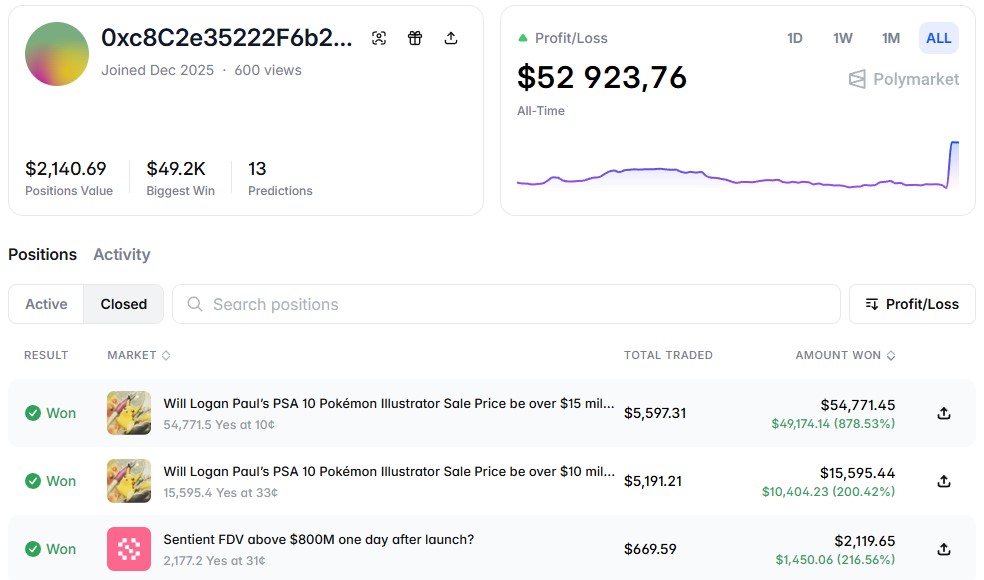
Task: Click the wallet address 0xc8C2e35222F6b2...
Action: (x=227, y=38)
